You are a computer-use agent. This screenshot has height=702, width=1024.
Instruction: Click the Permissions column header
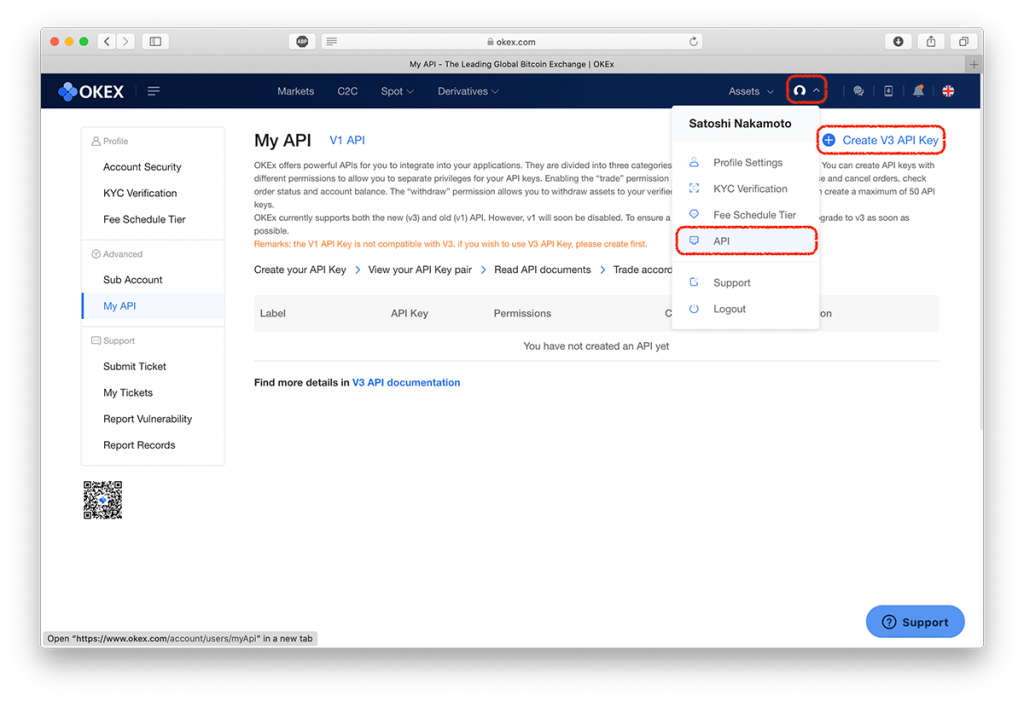522,313
